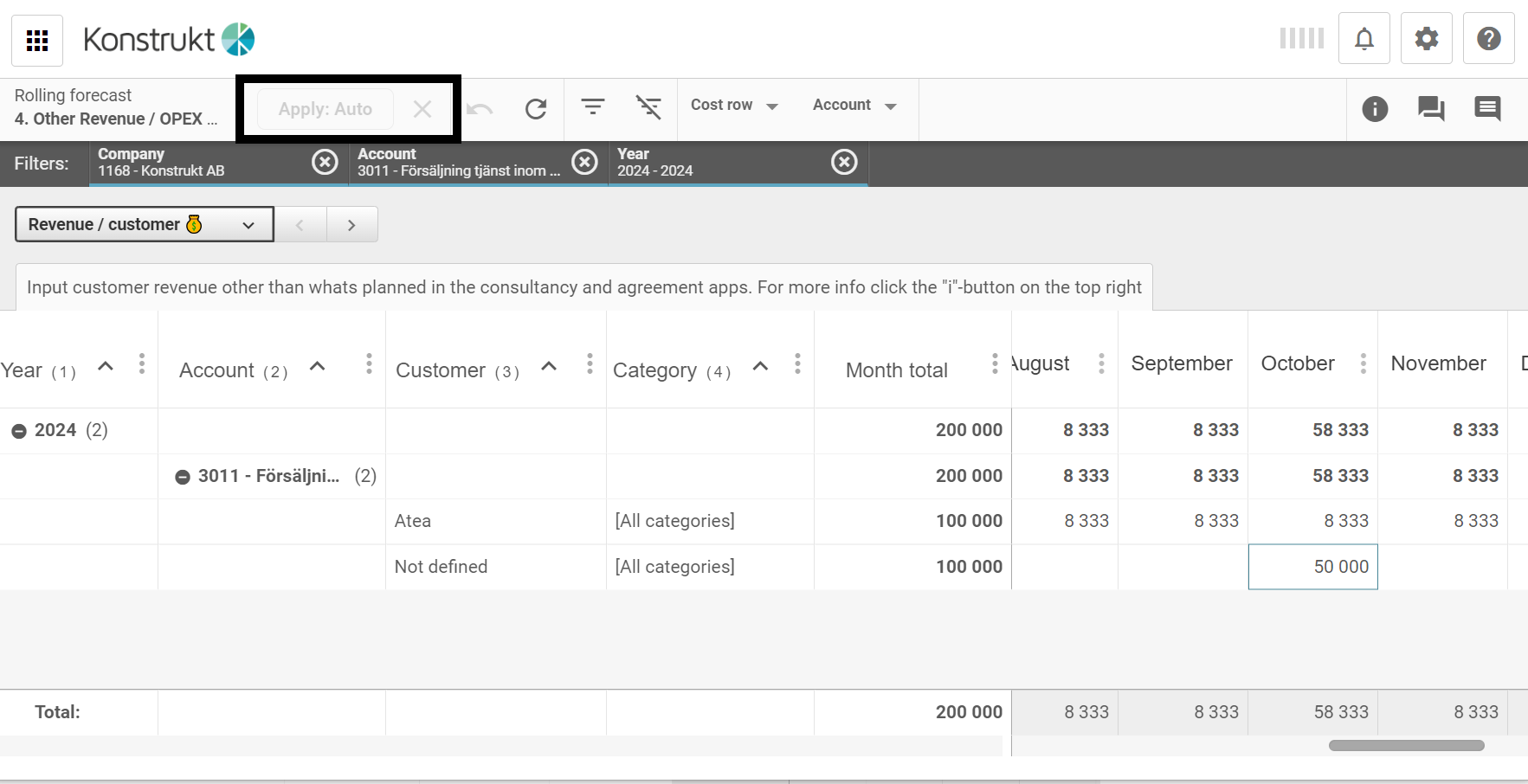1528x784 pixels.
Task: Open the chat conversations icon
Action: (x=1431, y=109)
